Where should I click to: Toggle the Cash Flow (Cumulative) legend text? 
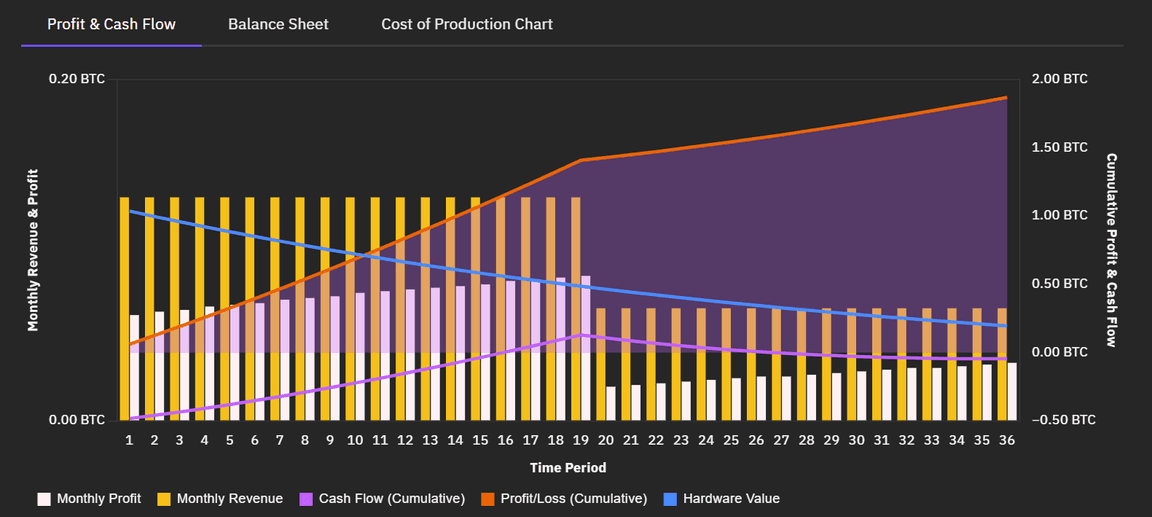[392, 498]
